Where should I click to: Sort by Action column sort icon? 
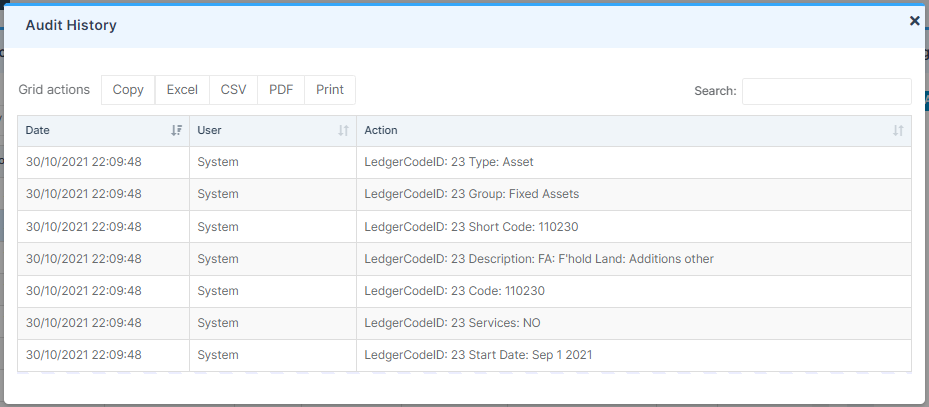pos(898,130)
